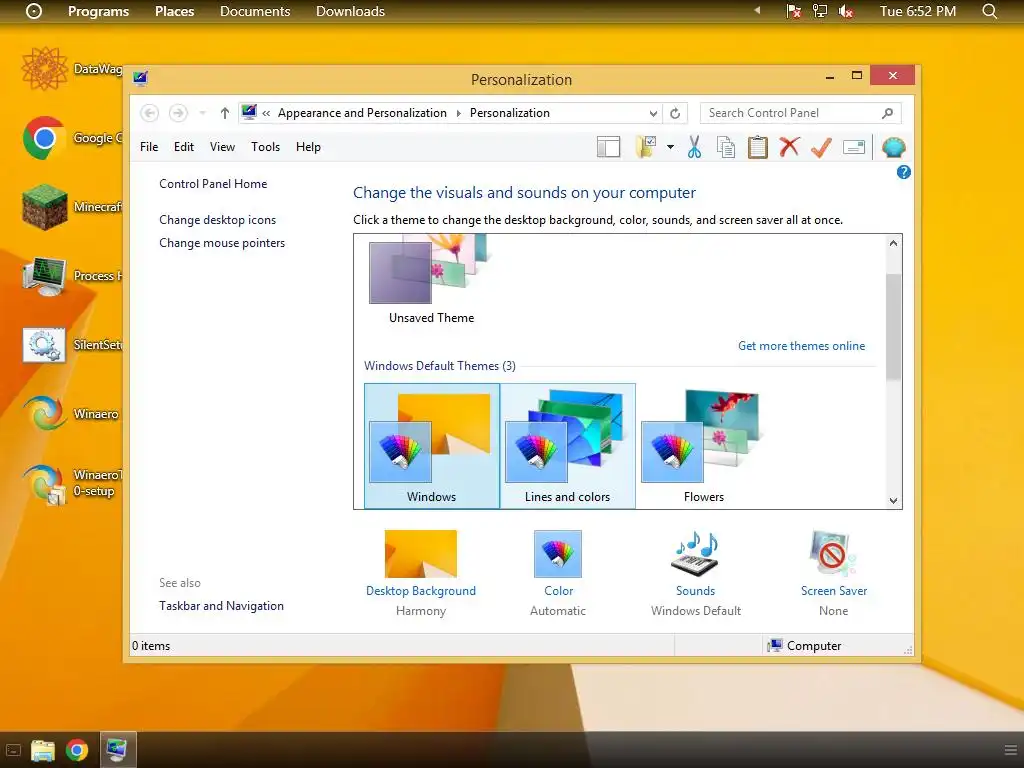Click the Action Center flag tray icon

[x=793, y=11]
